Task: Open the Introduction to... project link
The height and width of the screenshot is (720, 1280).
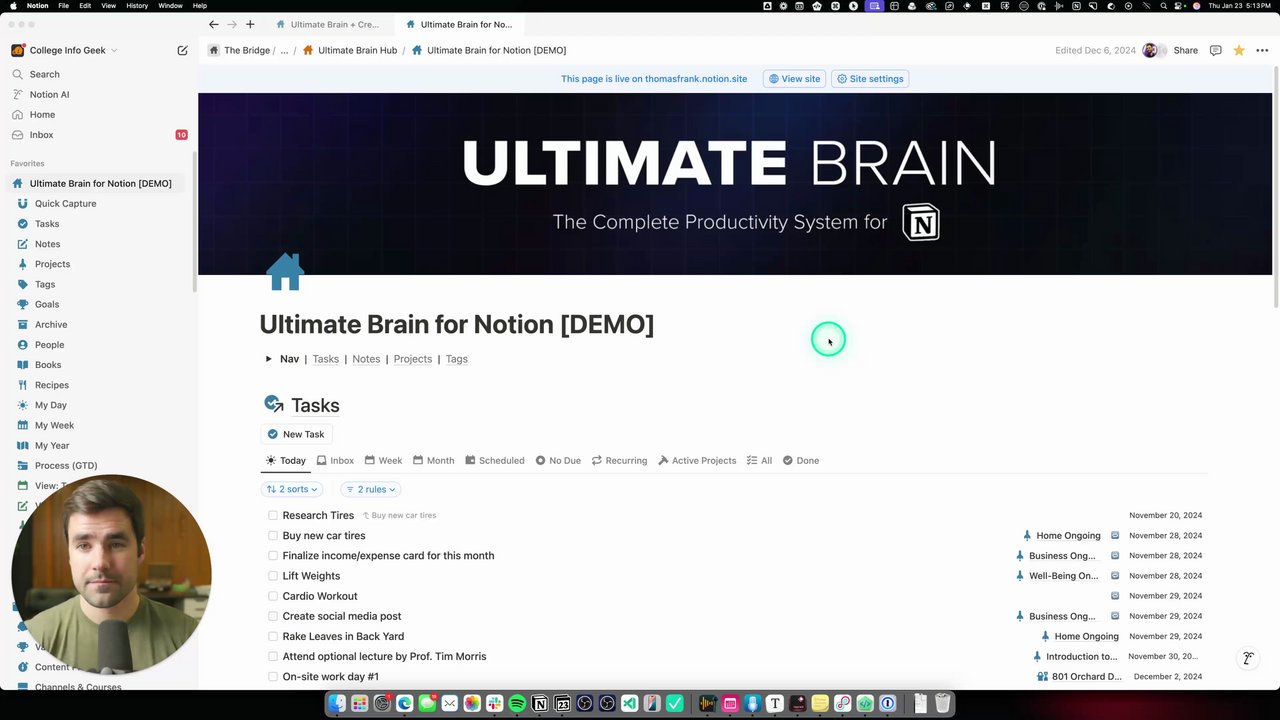Action: pyautogui.click(x=1075, y=656)
